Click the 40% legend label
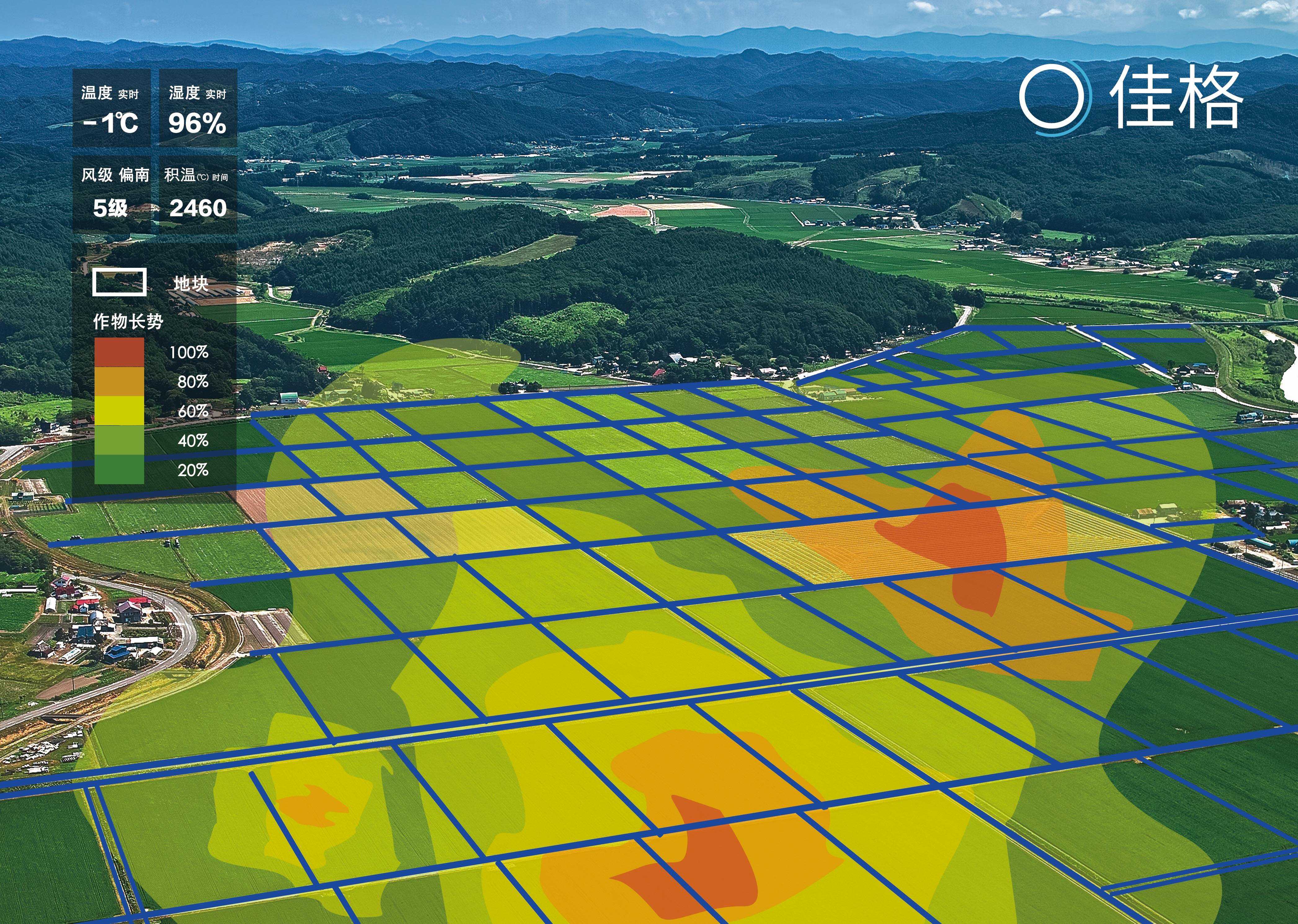Viewport: 1298px width, 924px height. (x=193, y=440)
